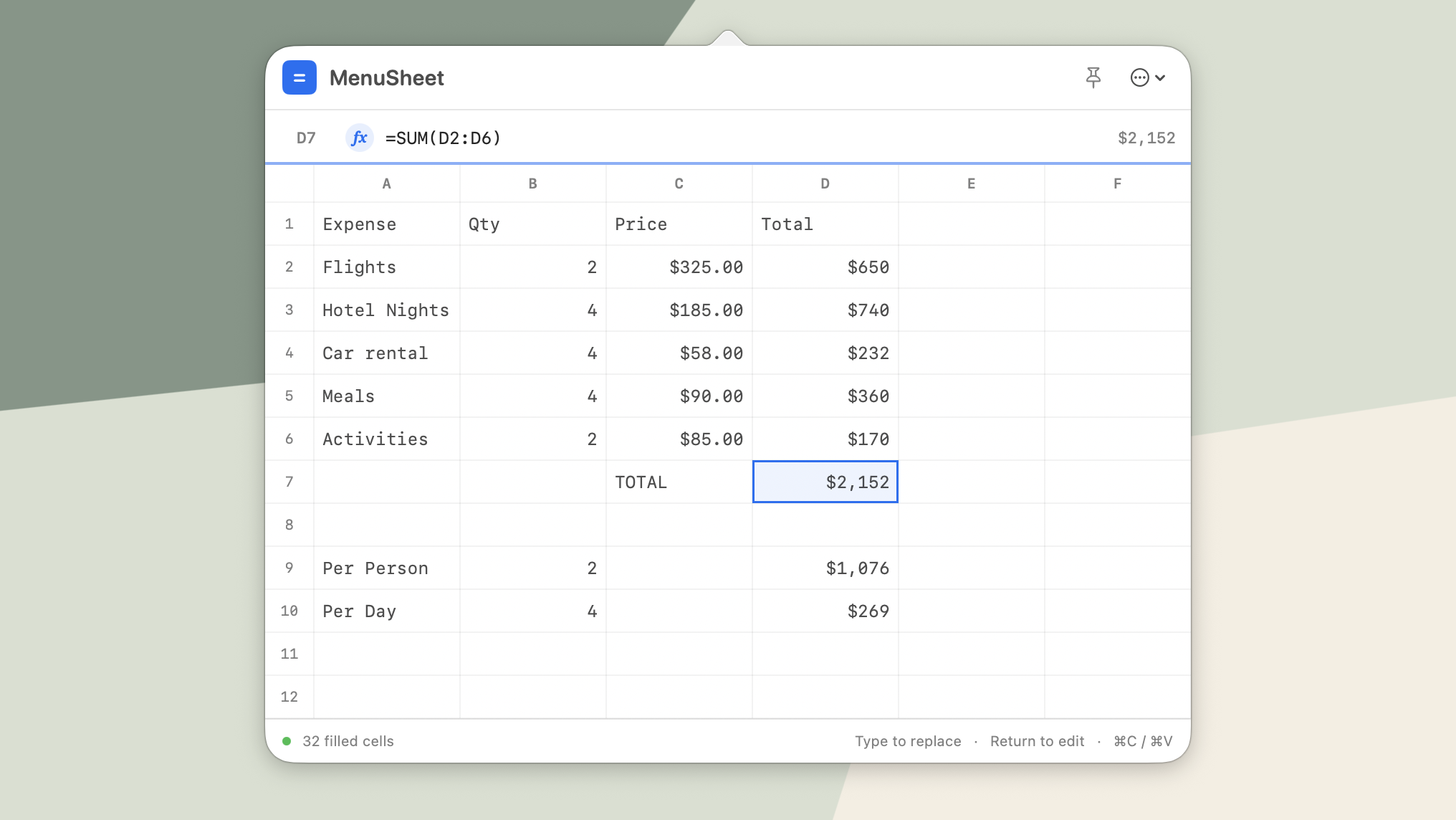Select column B header
This screenshot has width=1456, height=820.
[x=533, y=183]
